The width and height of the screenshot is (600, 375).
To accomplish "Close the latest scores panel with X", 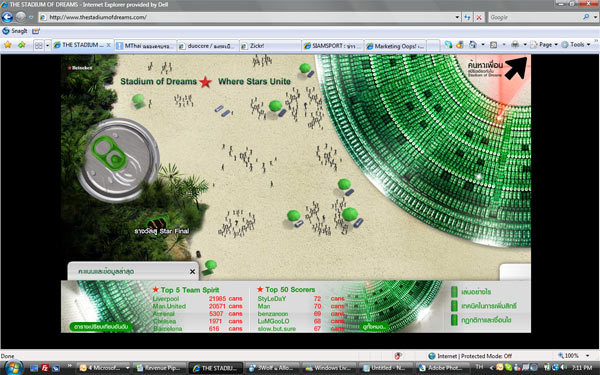I will pyautogui.click(x=192, y=271).
